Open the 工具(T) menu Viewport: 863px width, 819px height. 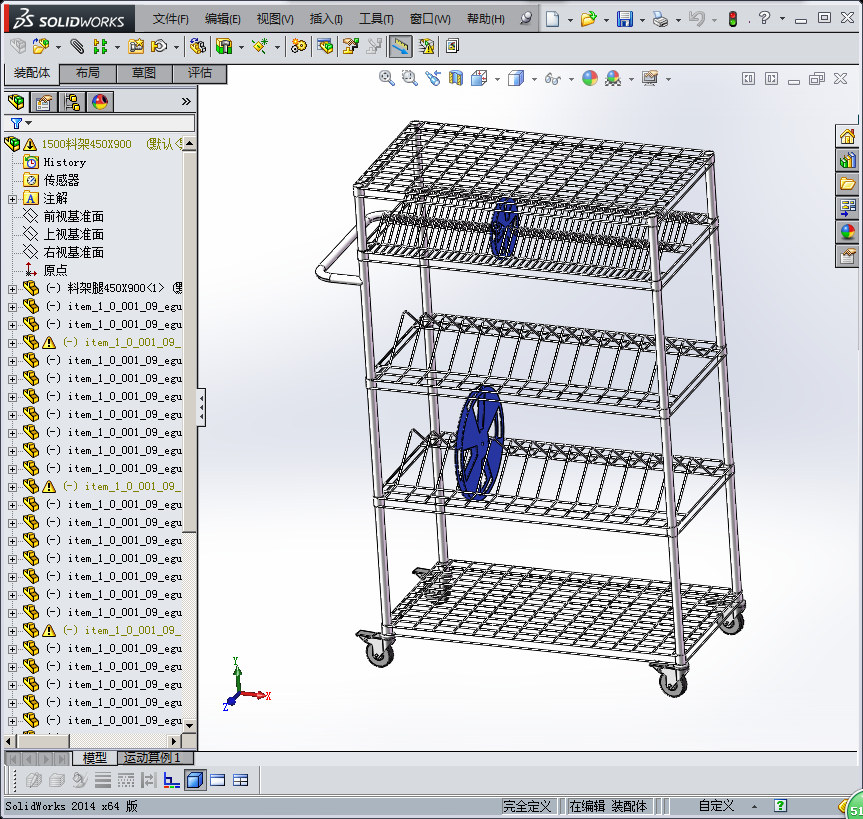[376, 19]
